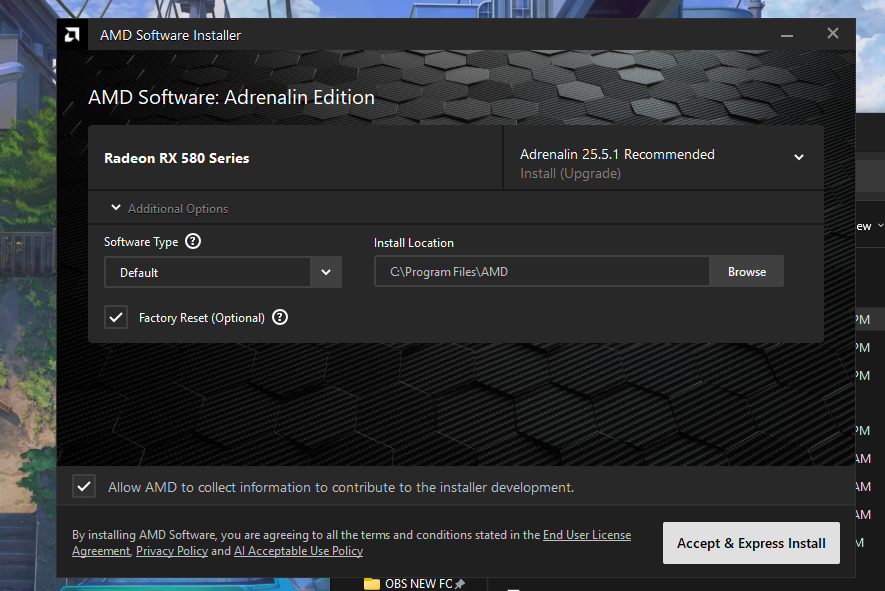
Task: Open the Software Type Default dropdown
Action: point(223,272)
